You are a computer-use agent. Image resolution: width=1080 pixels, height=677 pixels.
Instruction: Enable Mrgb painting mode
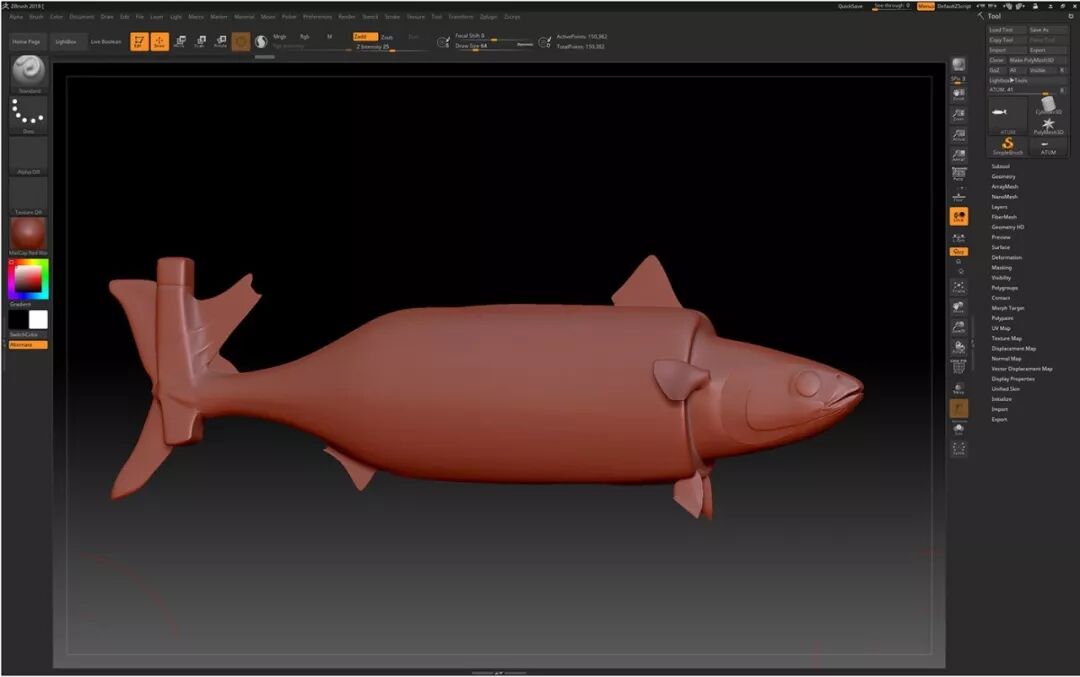click(280, 37)
